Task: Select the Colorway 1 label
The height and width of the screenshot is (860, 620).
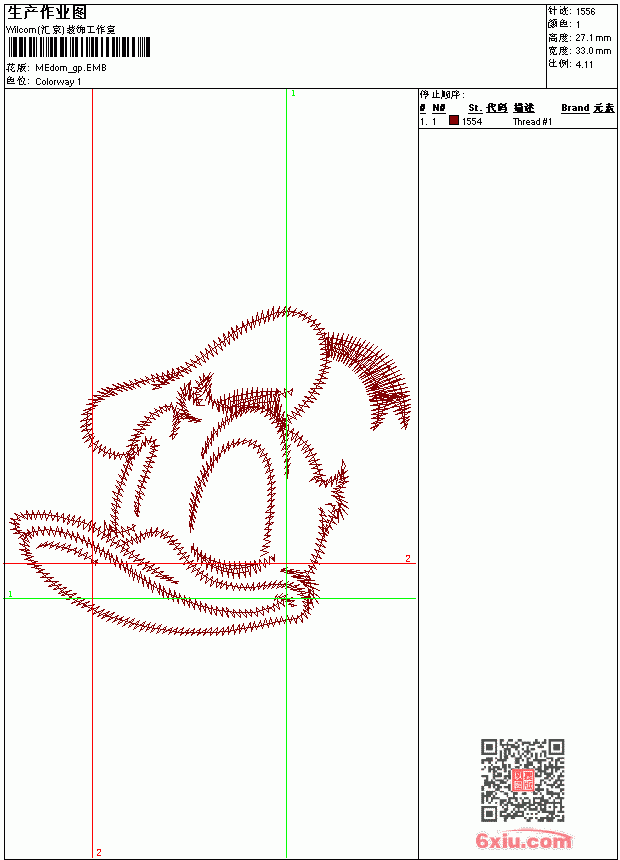Action: [x=58, y=82]
